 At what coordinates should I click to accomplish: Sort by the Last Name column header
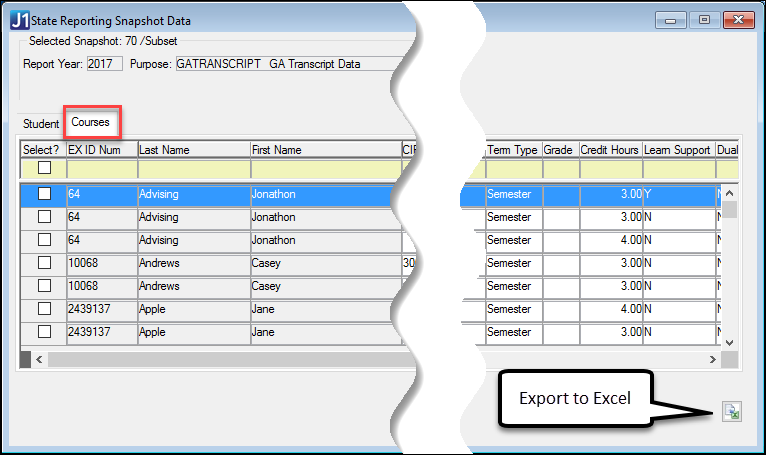(x=194, y=150)
